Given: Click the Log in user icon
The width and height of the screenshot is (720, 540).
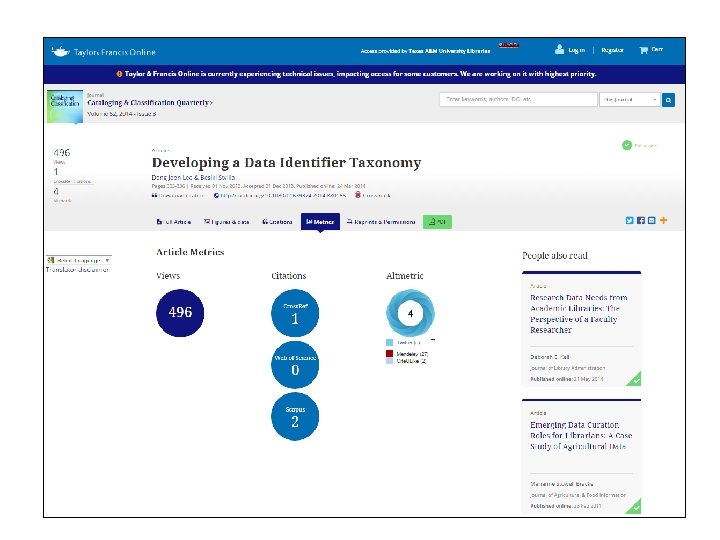Looking at the screenshot, I should tap(559, 49).
